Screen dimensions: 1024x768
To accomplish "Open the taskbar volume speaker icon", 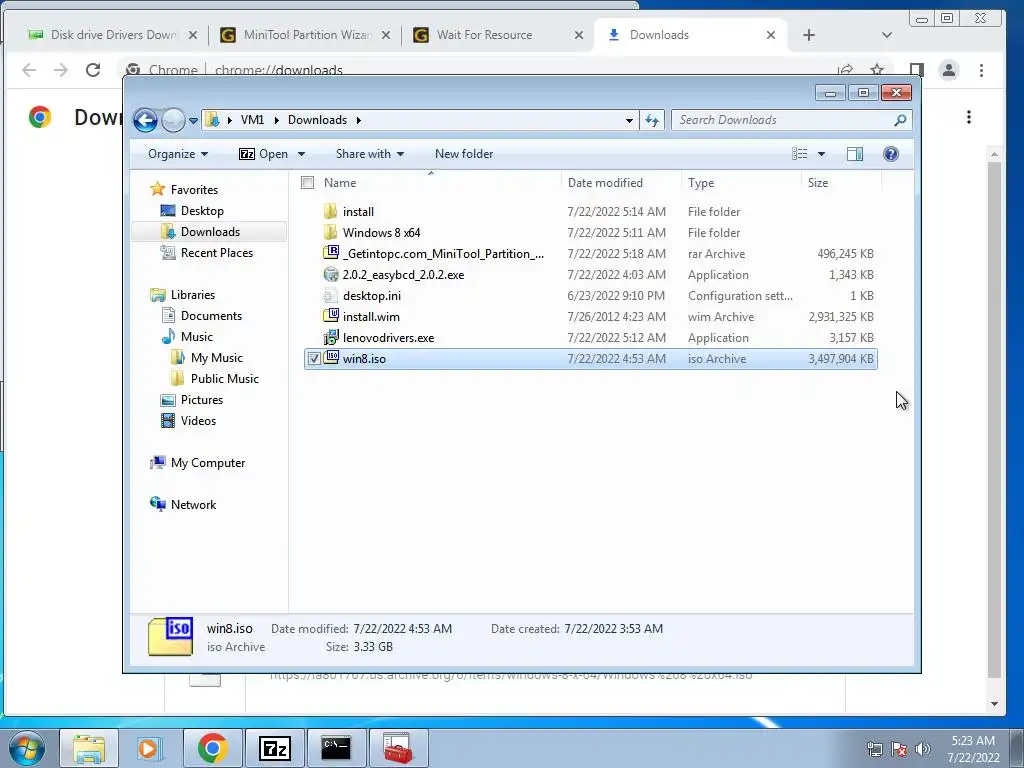I will tap(923, 748).
